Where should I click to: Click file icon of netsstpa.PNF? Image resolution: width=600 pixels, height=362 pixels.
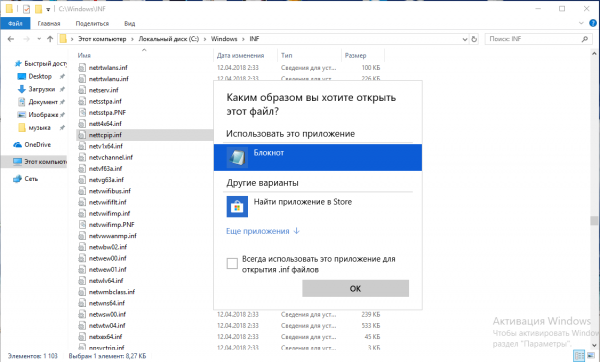[x=82, y=113]
